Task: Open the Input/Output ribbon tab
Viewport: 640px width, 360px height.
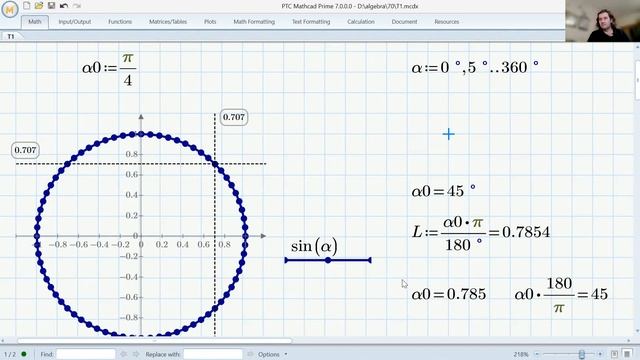Action: coord(75,22)
